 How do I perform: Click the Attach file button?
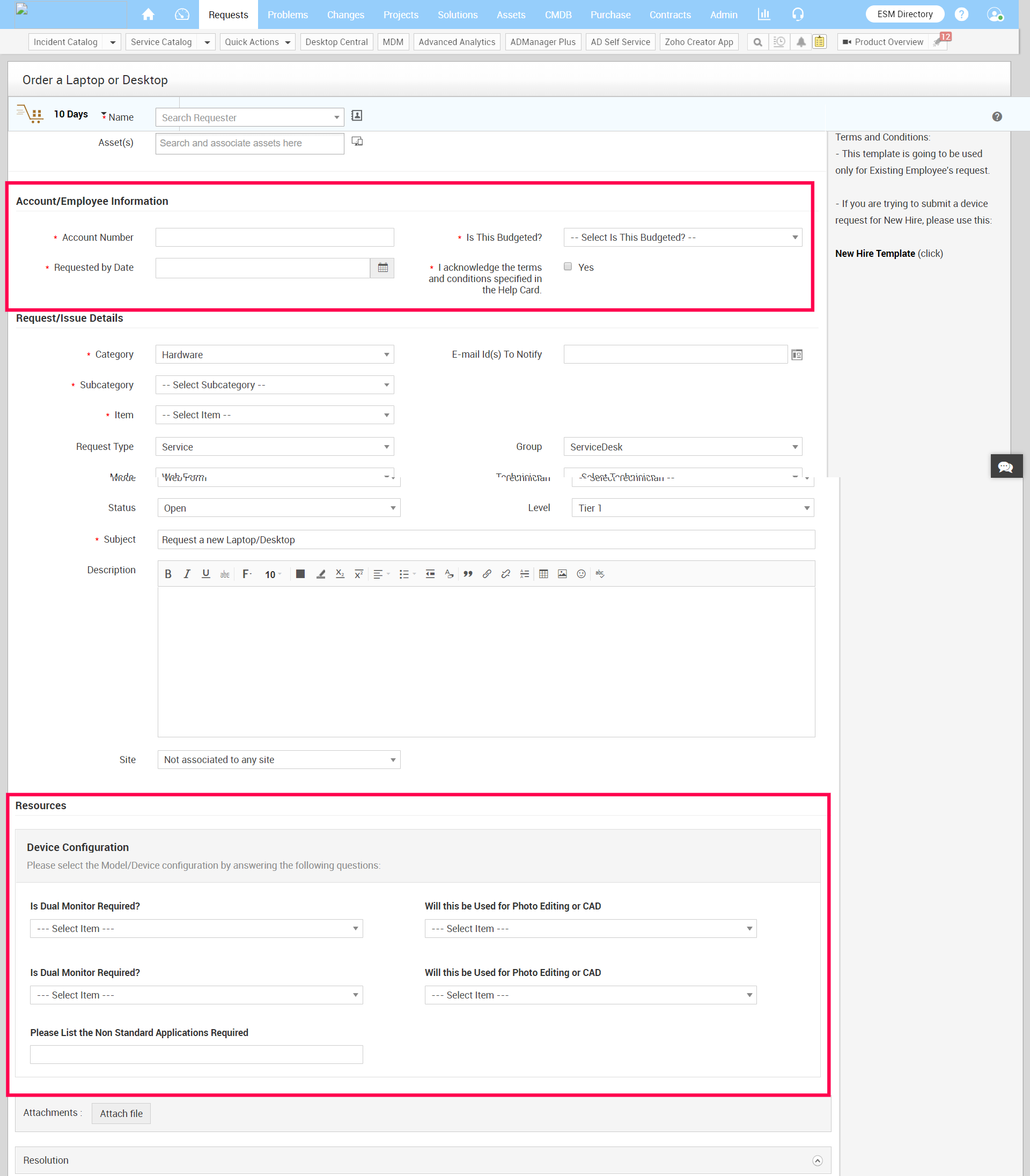point(121,1113)
